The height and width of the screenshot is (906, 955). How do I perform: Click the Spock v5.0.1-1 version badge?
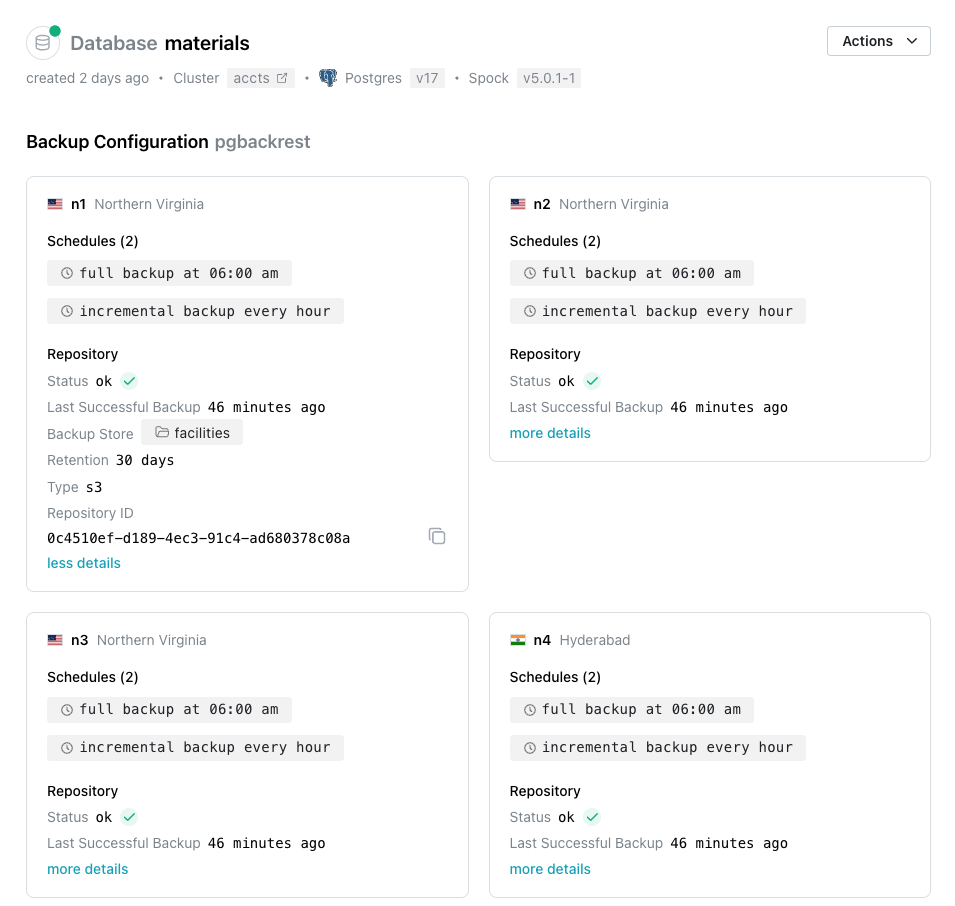coord(548,78)
